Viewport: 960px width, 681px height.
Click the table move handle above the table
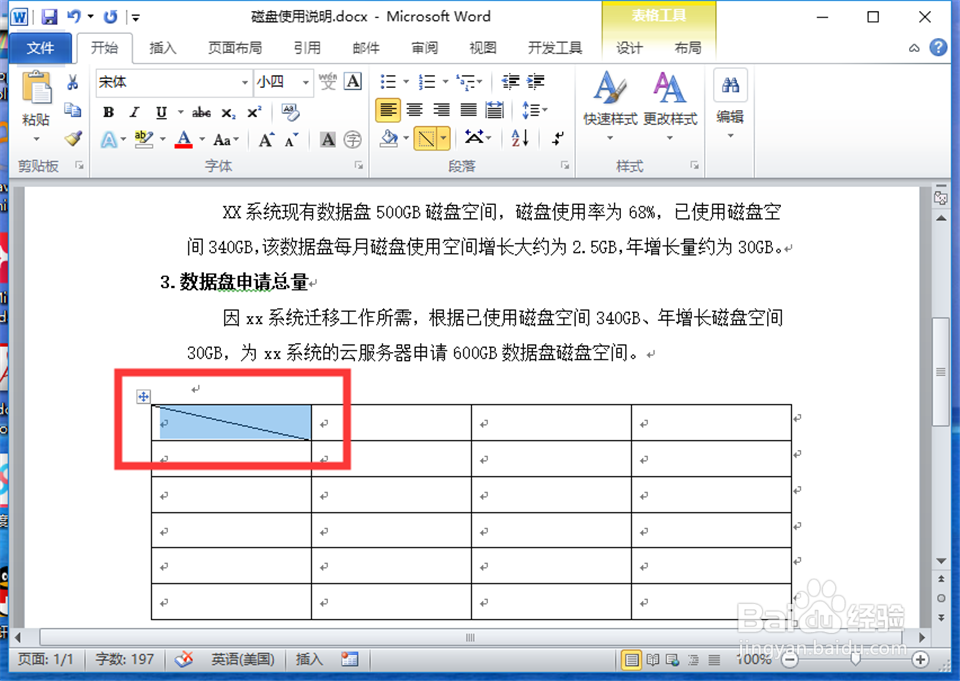[x=143, y=397]
